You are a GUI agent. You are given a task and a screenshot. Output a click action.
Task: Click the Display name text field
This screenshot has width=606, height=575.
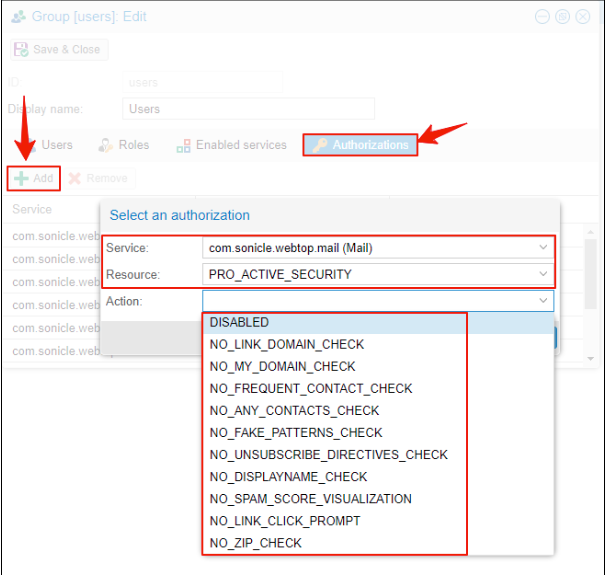point(248,109)
